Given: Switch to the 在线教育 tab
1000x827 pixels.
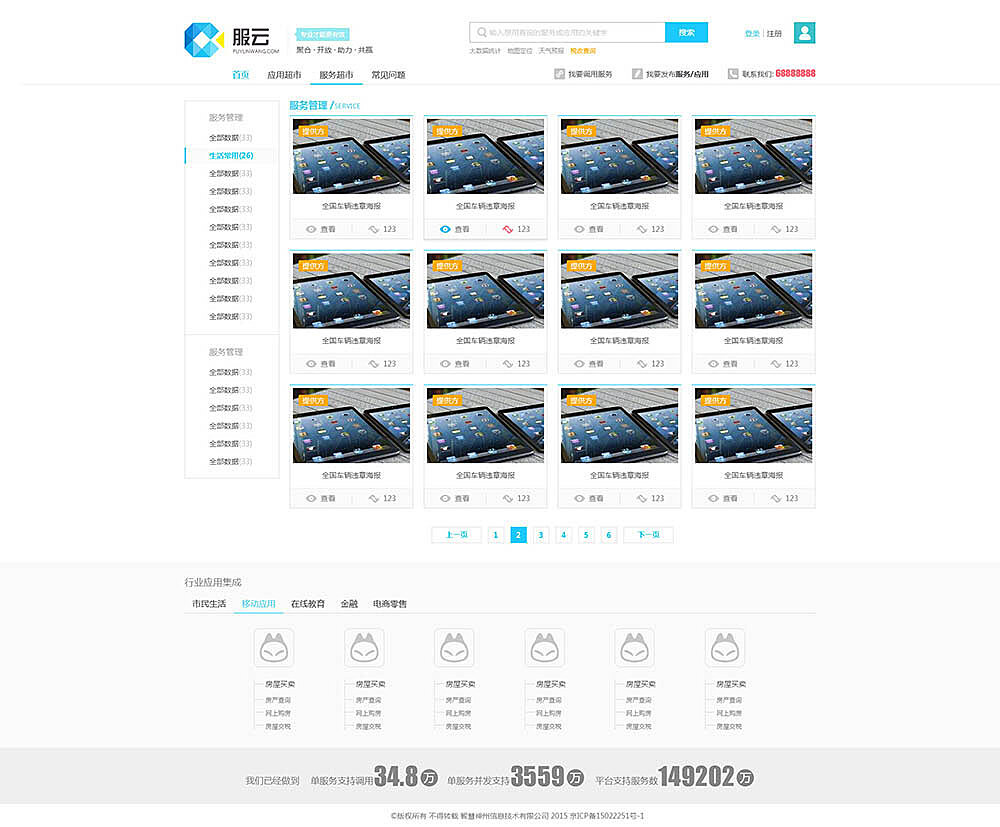Looking at the screenshot, I should [308, 604].
